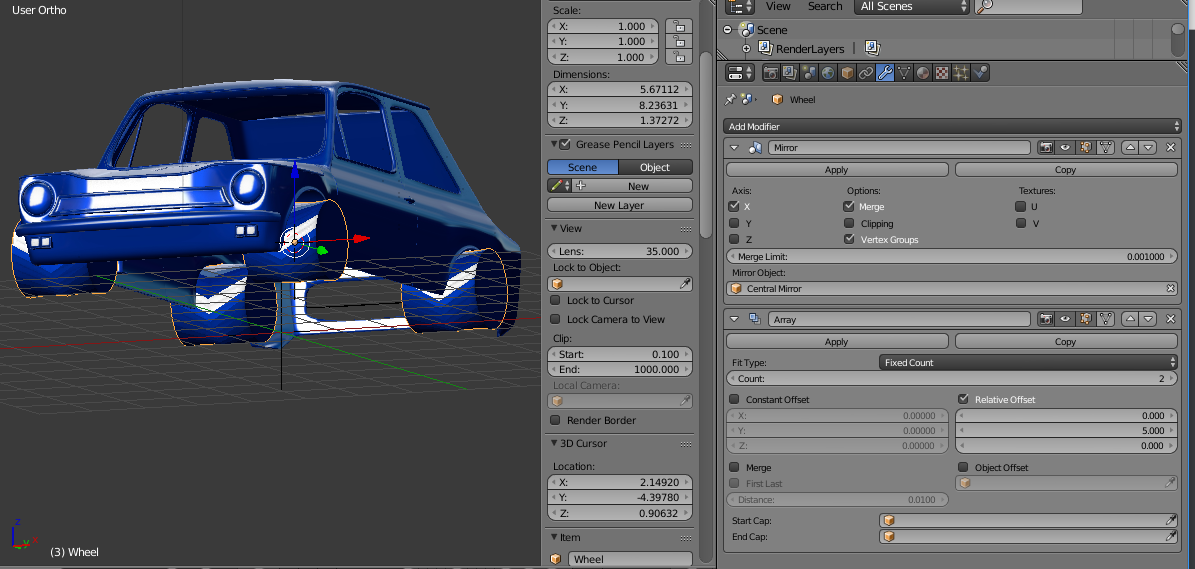Collapse the Array modifier panel
The image size is (1195, 569).
click(734, 320)
